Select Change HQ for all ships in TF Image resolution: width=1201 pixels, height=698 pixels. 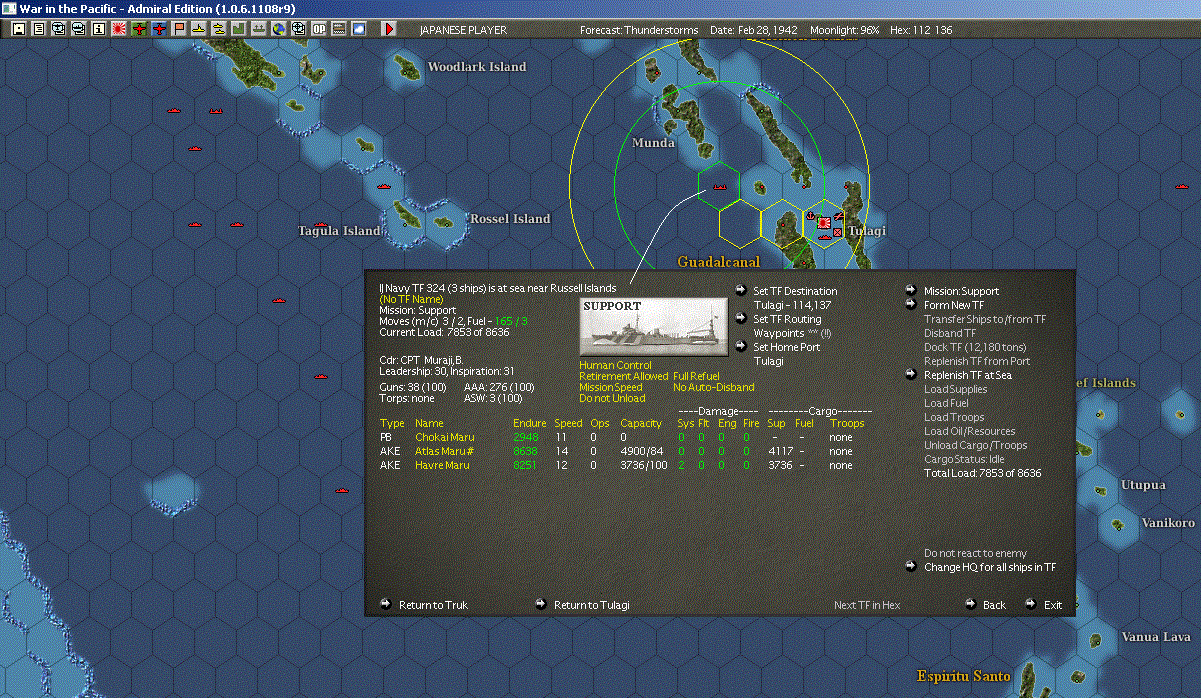990,567
